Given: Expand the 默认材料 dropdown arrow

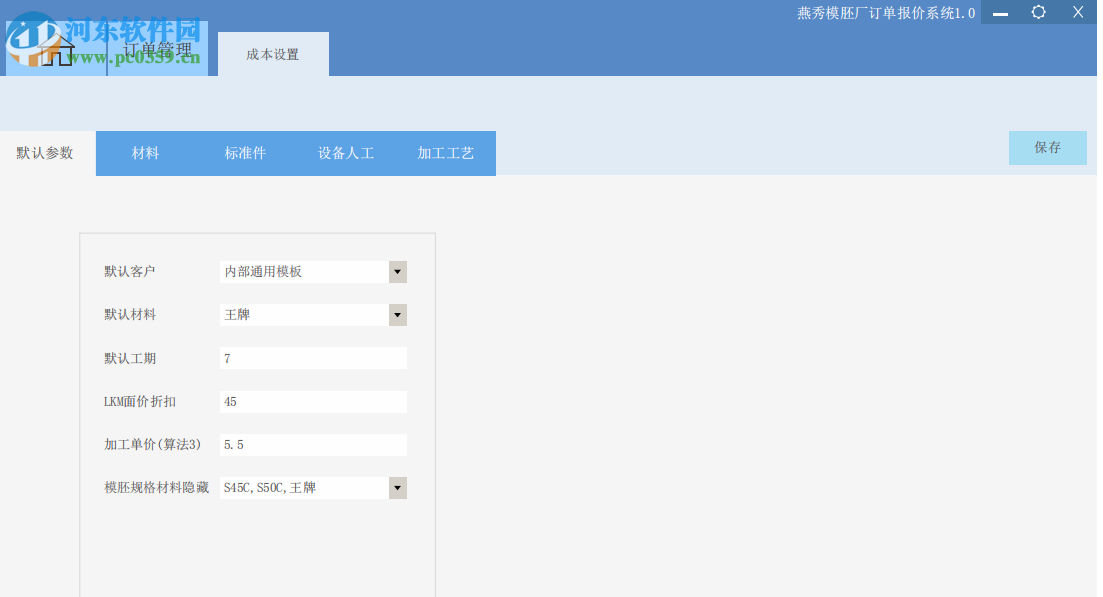Looking at the screenshot, I should point(397,314).
